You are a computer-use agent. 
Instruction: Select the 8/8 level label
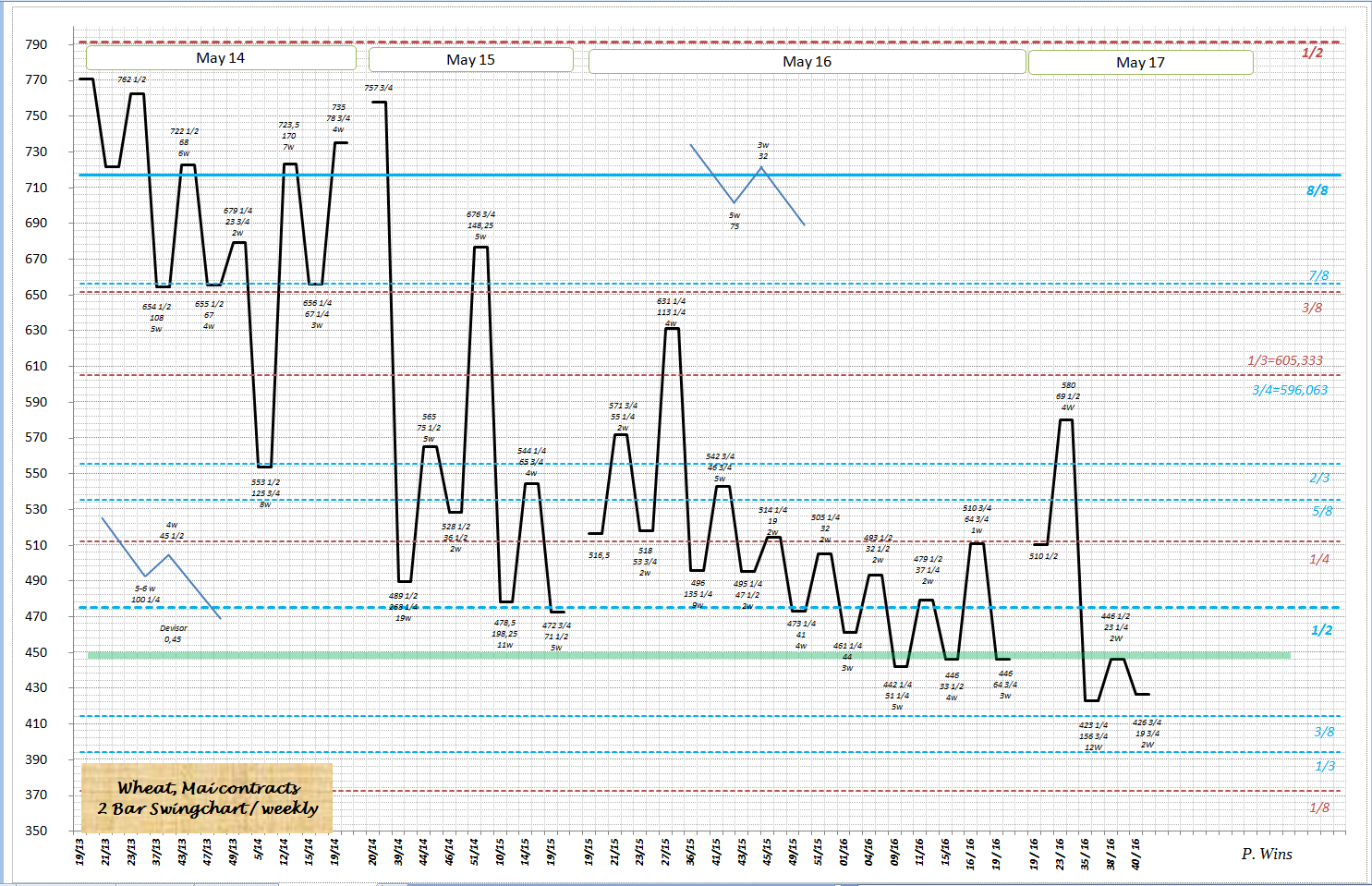tap(1317, 191)
